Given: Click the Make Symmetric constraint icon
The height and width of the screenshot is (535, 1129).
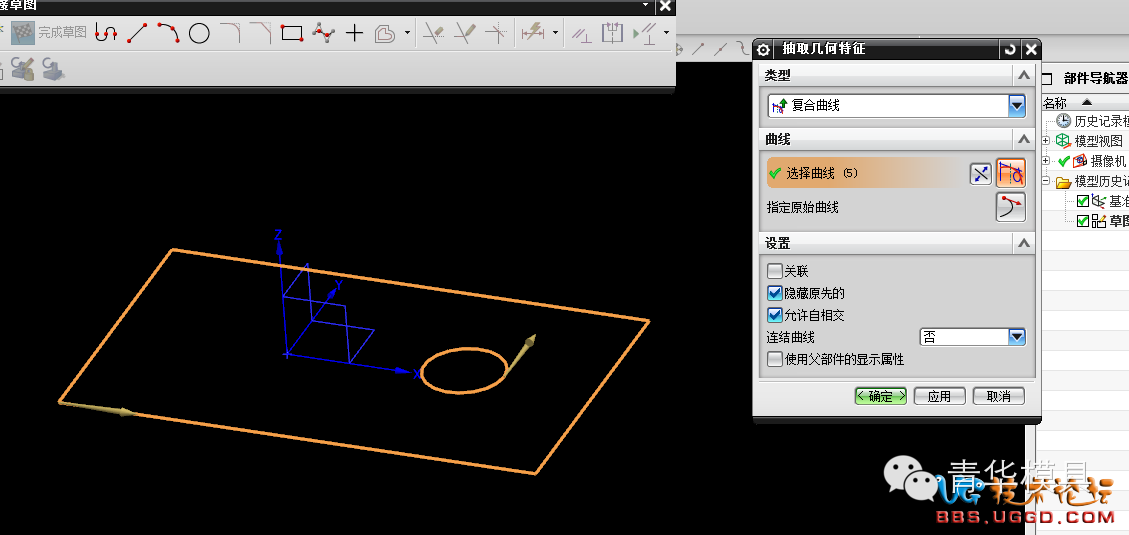Looking at the screenshot, I should coord(612,32).
